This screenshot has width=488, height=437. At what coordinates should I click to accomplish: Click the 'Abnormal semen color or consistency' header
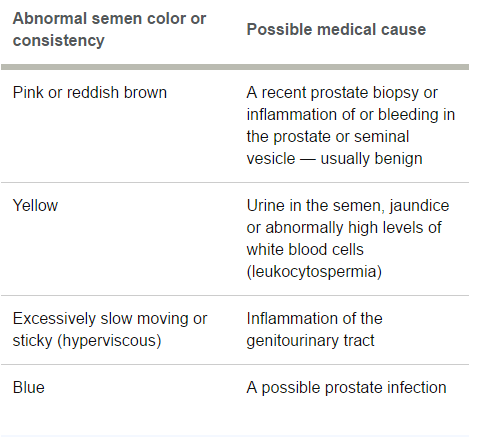click(x=109, y=29)
